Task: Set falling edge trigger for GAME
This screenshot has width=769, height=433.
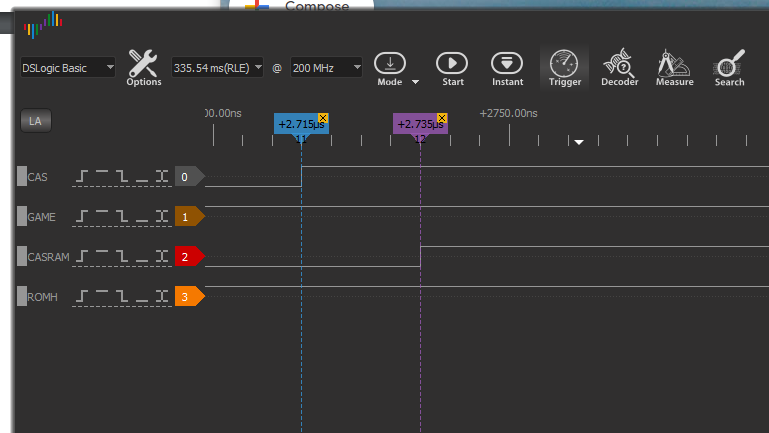Action: pos(122,216)
